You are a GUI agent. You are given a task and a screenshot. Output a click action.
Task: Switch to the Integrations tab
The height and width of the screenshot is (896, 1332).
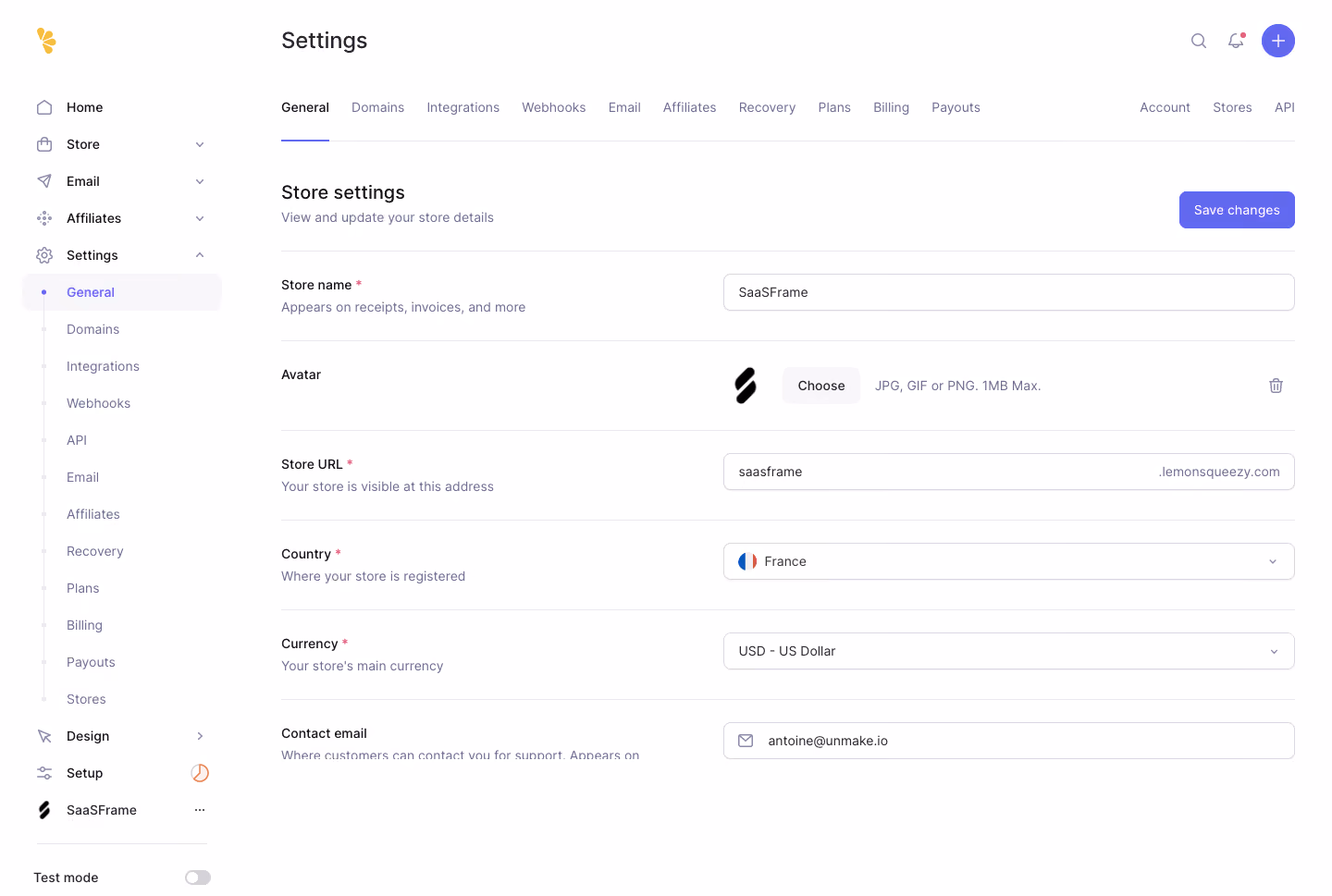[x=462, y=107]
